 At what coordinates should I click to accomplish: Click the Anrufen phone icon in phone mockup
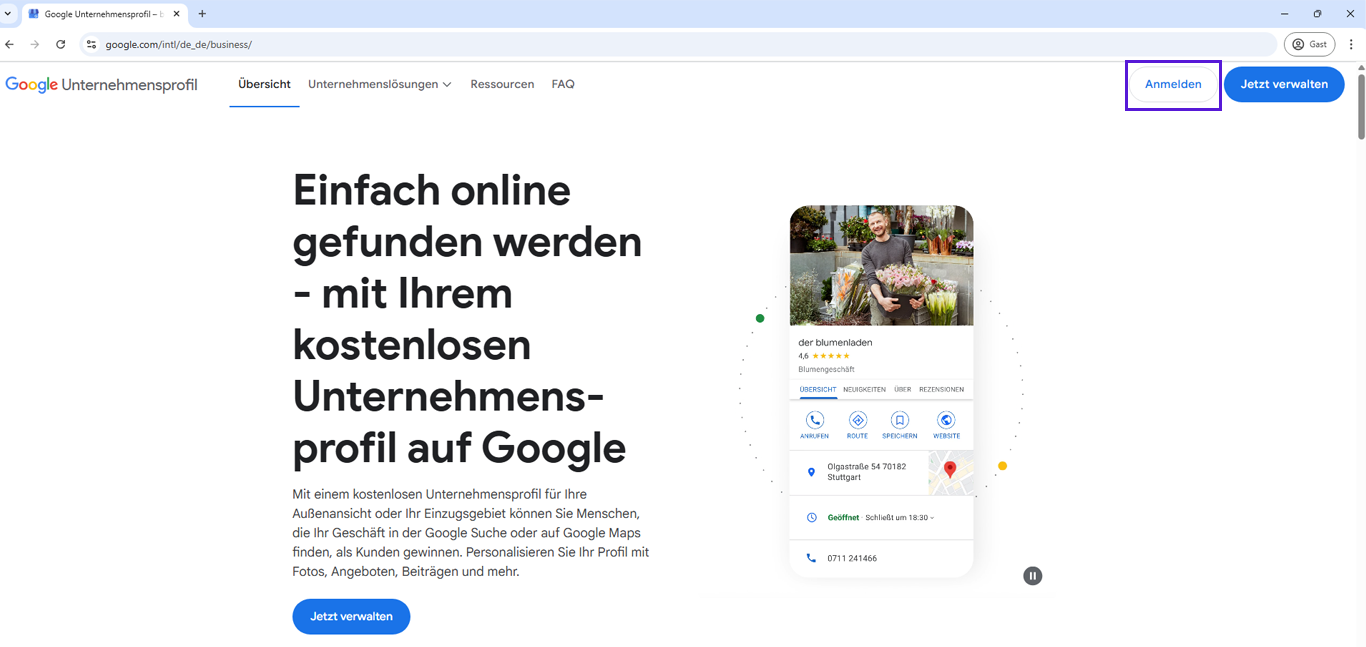[x=814, y=420]
